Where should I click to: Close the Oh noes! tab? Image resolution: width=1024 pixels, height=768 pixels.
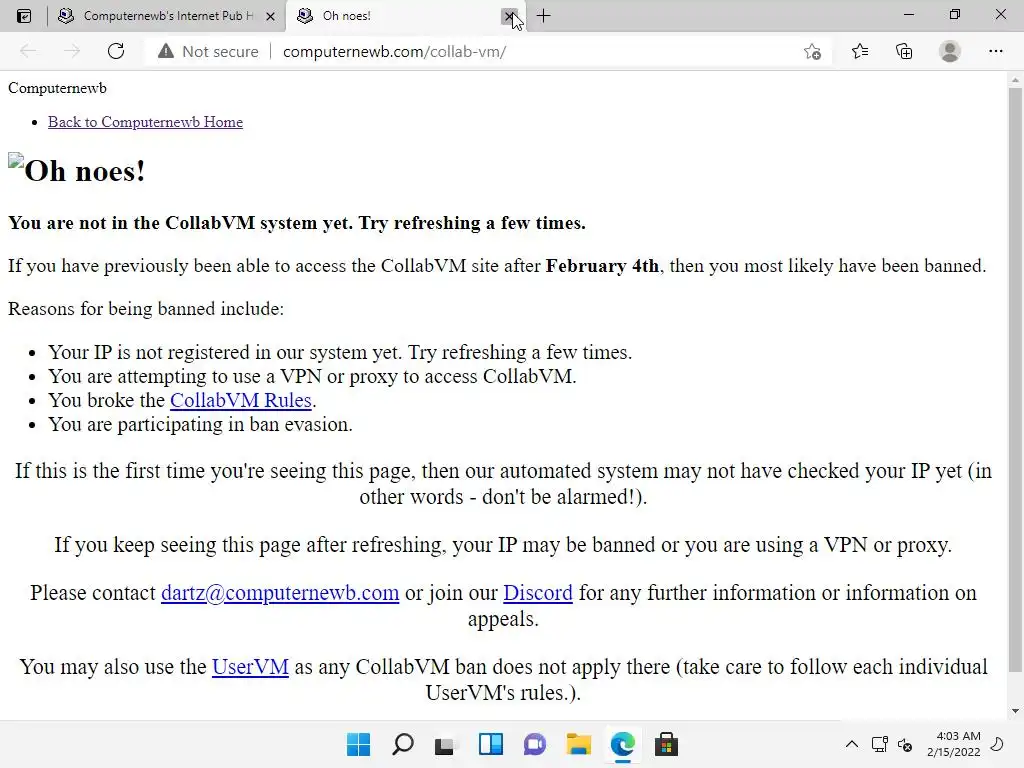coord(509,16)
